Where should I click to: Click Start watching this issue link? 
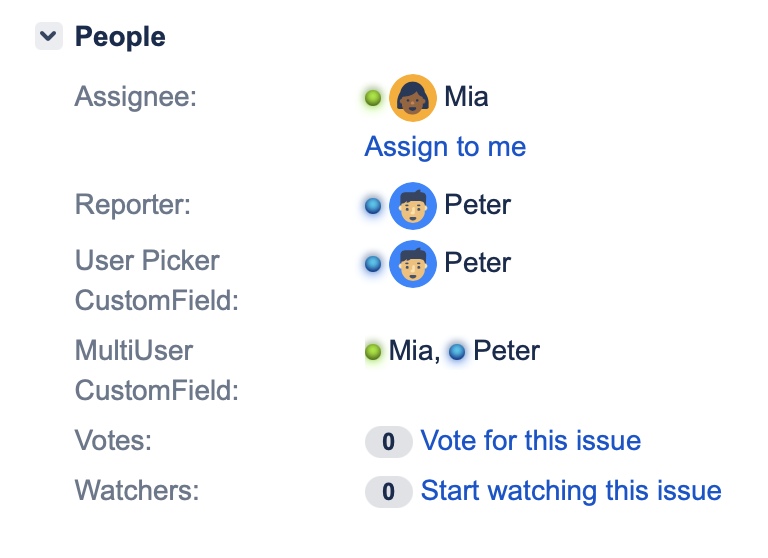[570, 491]
